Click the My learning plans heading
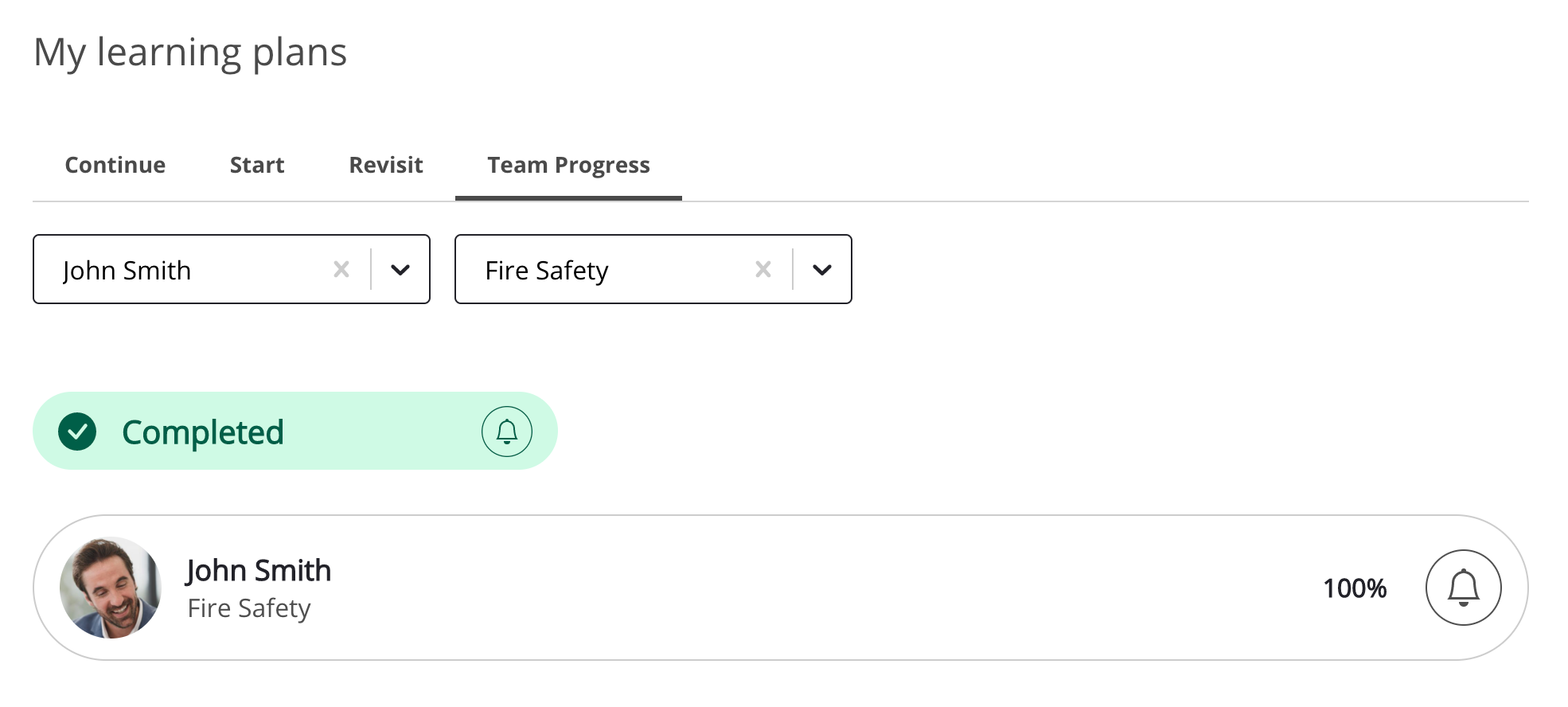Viewport: 1568px width, 707px height. click(190, 53)
